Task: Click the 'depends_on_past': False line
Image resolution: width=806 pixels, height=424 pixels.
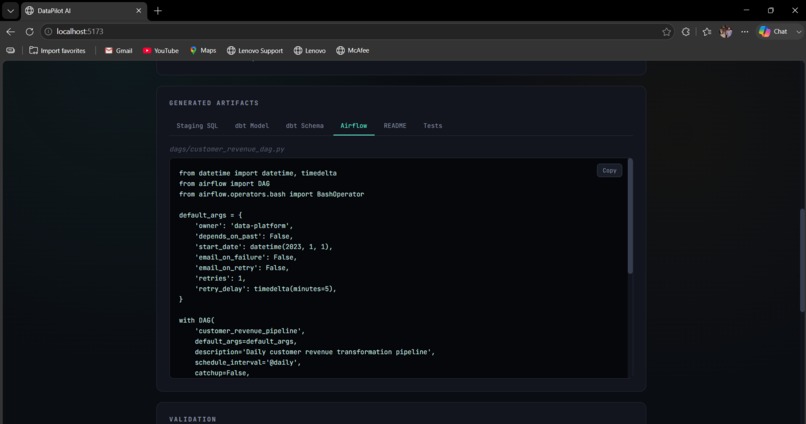Action: point(243,236)
